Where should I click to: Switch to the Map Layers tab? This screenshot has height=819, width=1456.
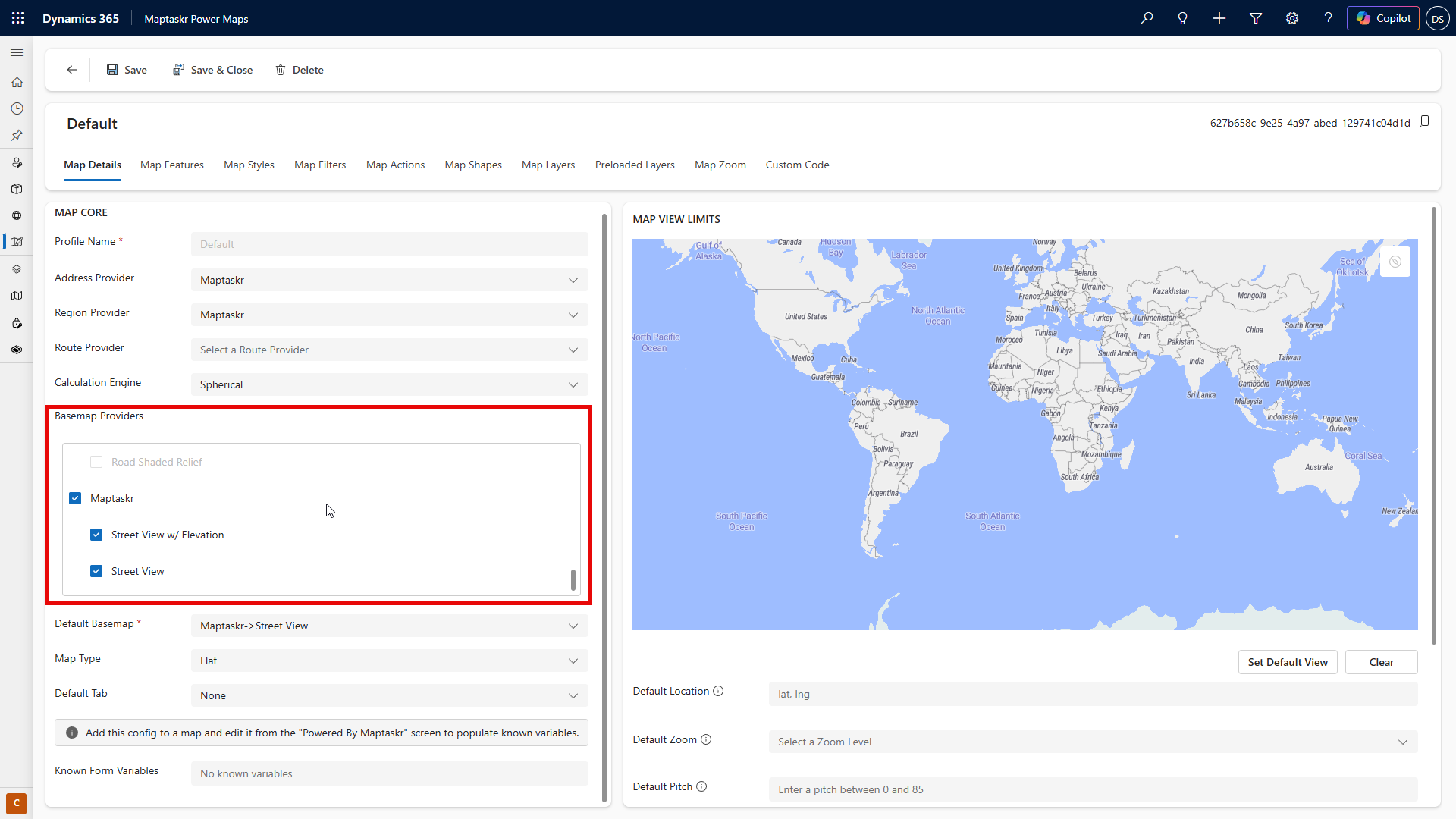coord(548,165)
